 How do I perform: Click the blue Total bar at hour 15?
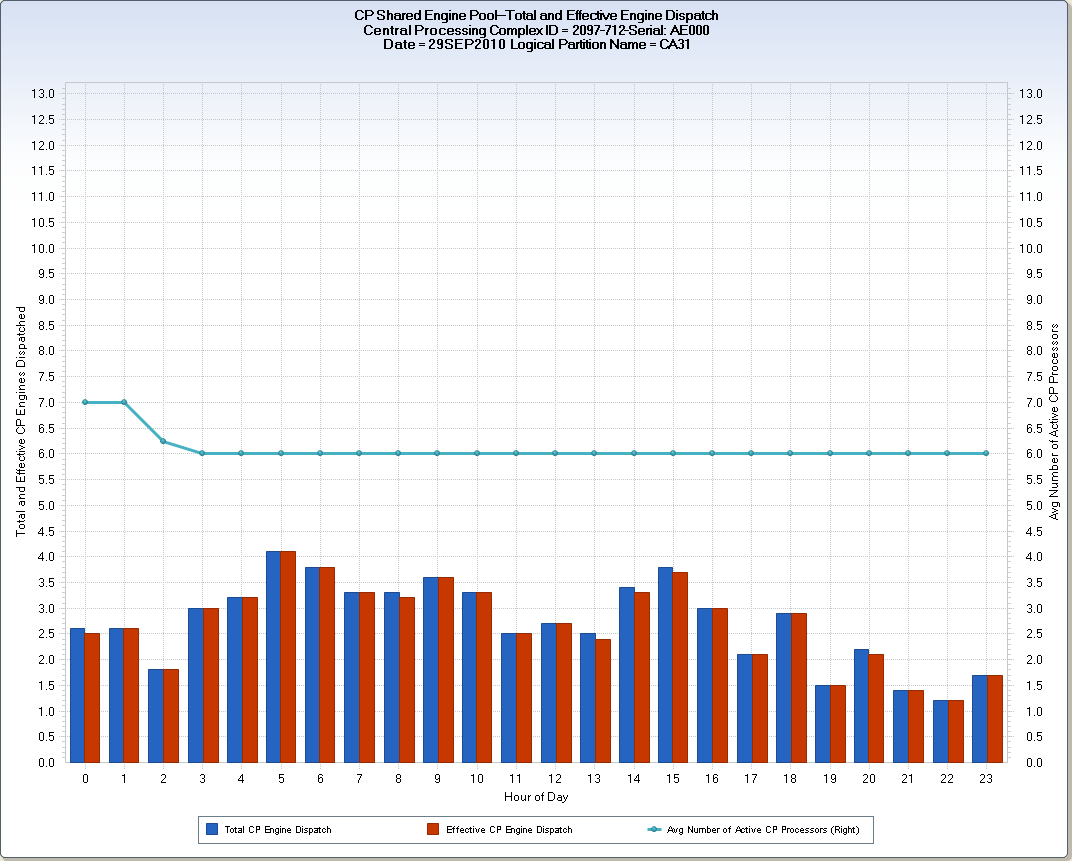(665, 665)
